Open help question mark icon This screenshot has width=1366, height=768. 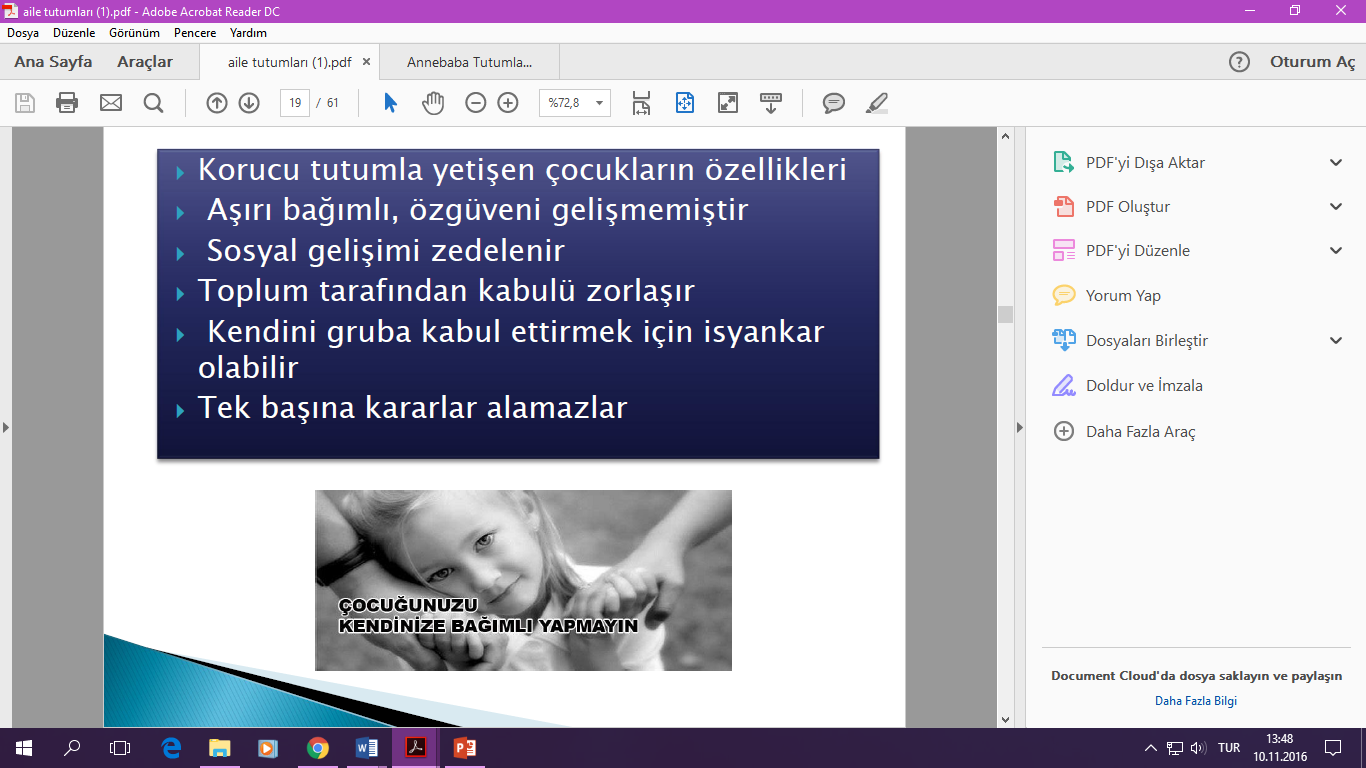click(1239, 62)
